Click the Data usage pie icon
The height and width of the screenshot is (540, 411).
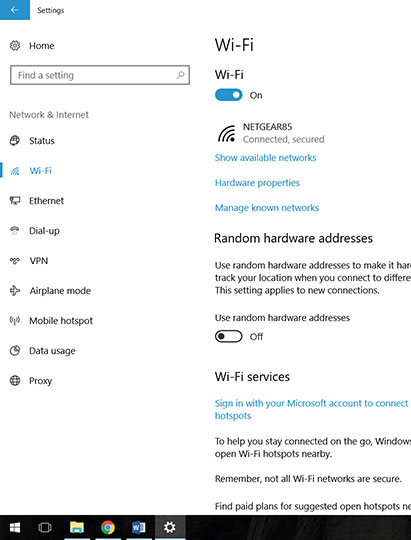(x=15, y=351)
